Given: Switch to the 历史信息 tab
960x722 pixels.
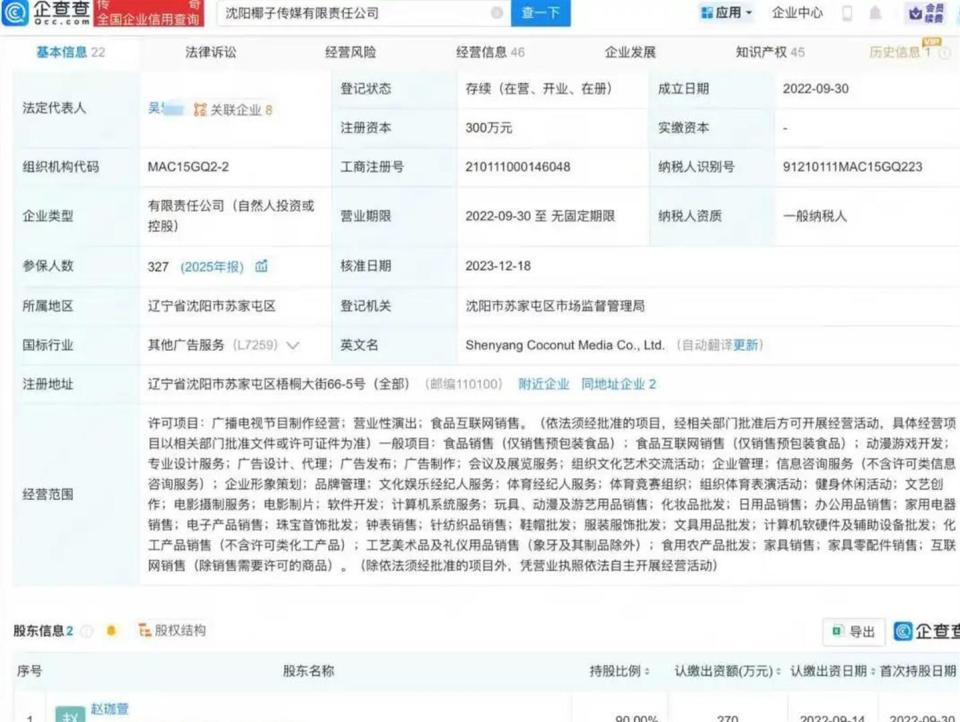Looking at the screenshot, I should (900, 52).
